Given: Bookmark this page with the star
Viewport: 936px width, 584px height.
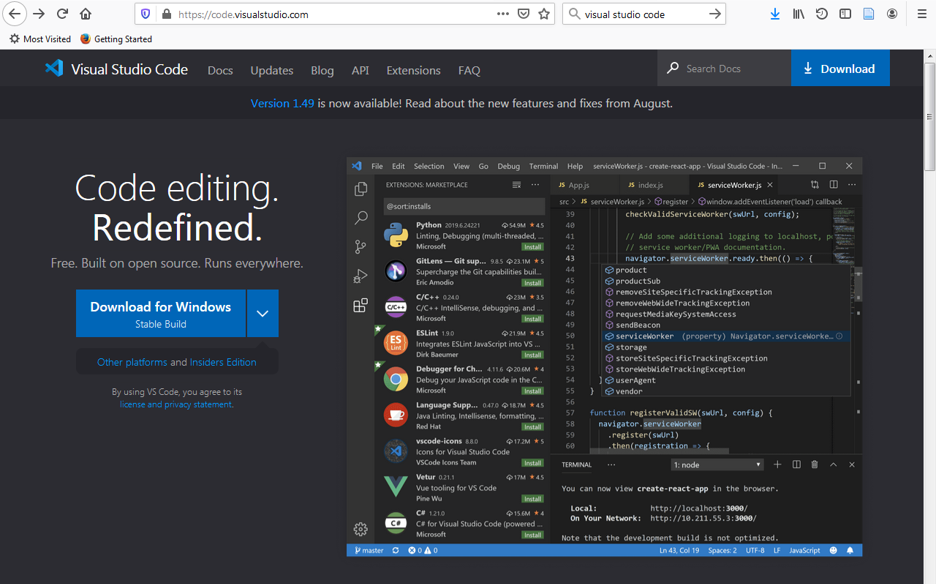Looking at the screenshot, I should click(x=544, y=14).
